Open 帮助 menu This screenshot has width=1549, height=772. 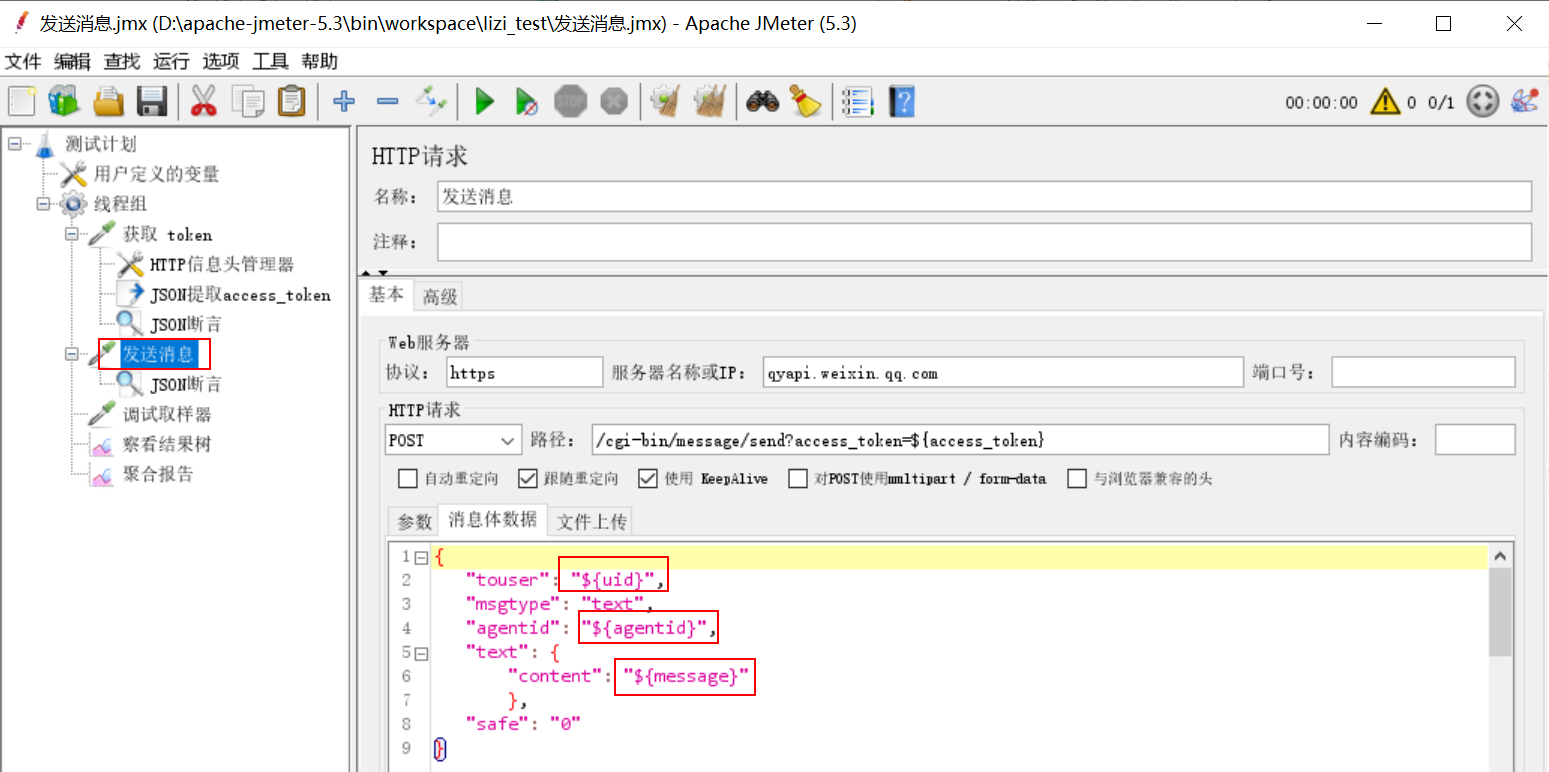click(x=320, y=61)
